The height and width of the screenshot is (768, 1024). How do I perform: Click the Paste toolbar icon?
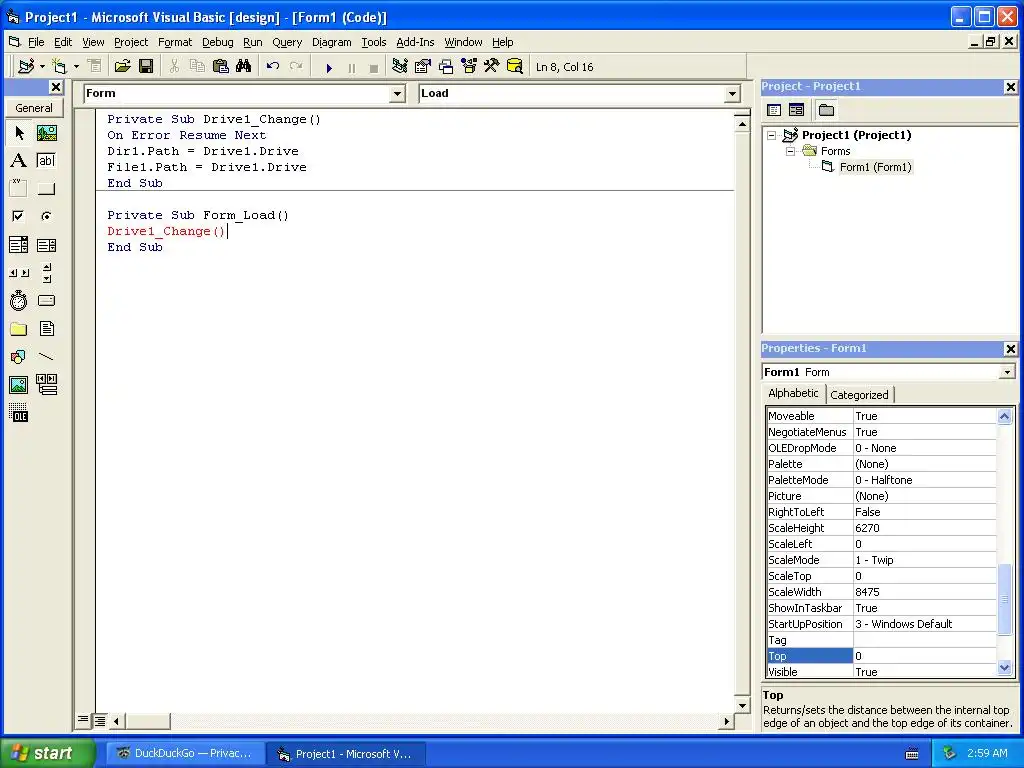coord(221,67)
